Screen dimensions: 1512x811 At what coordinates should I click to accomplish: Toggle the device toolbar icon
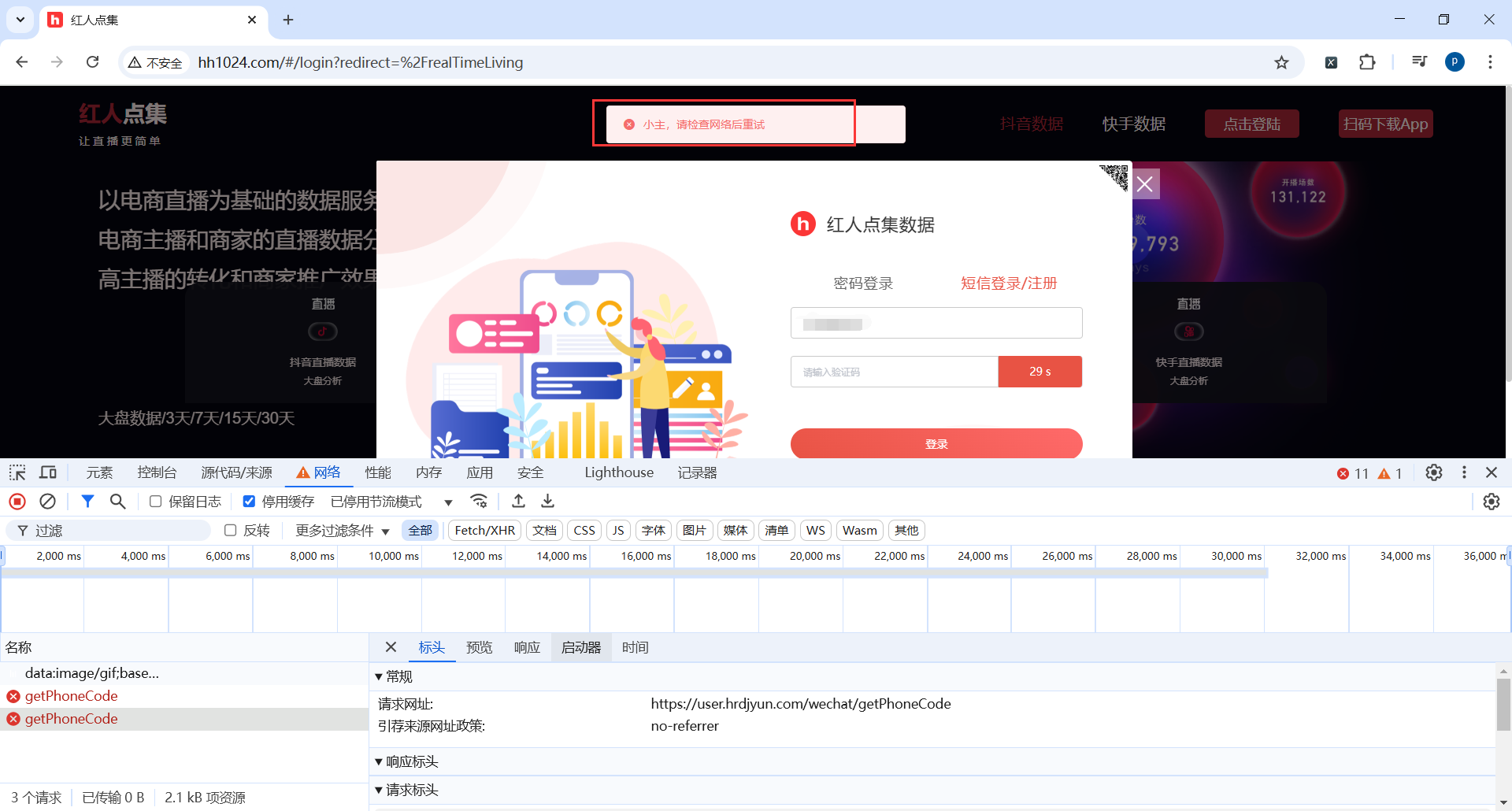[48, 472]
